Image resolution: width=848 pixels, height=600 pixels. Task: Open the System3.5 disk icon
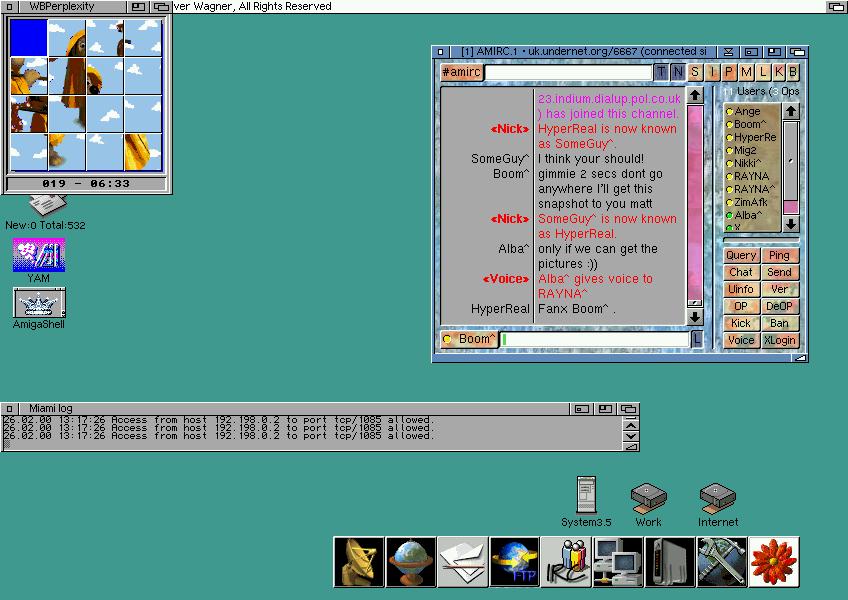(586, 496)
